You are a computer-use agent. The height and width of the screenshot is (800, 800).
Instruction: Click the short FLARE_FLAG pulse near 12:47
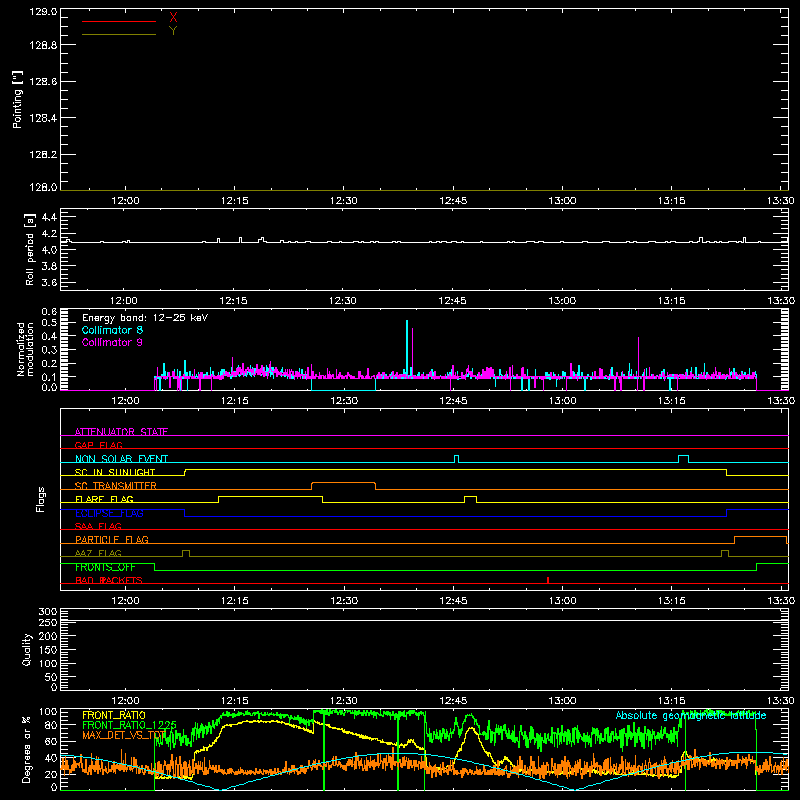click(470, 499)
